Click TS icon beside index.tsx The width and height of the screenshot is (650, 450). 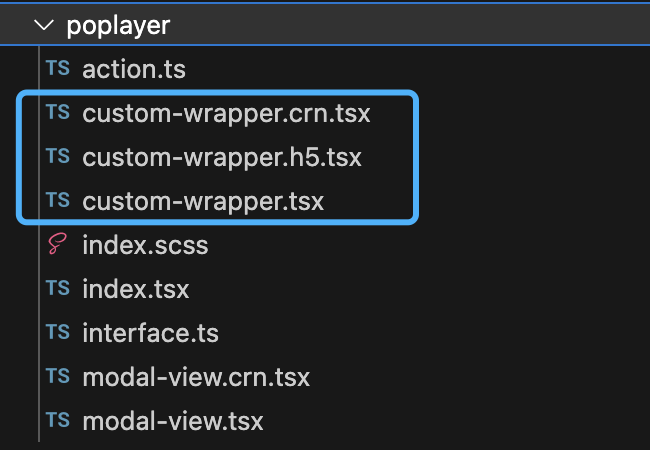point(58,289)
